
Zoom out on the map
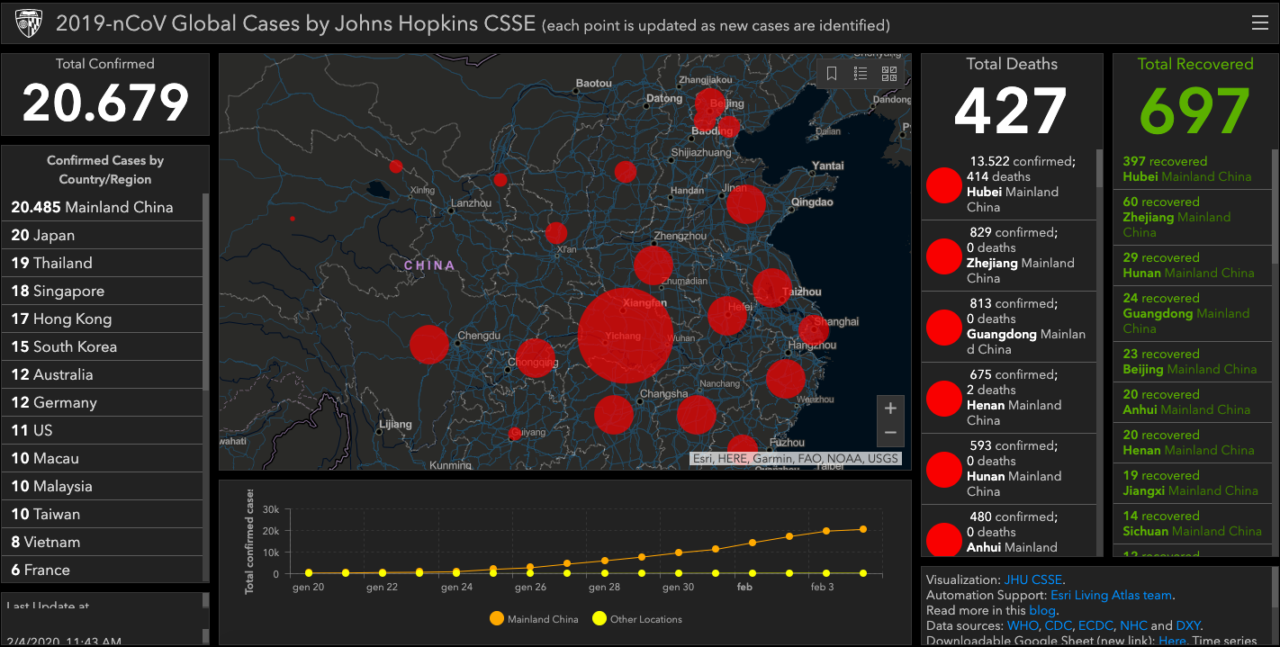[x=890, y=434]
